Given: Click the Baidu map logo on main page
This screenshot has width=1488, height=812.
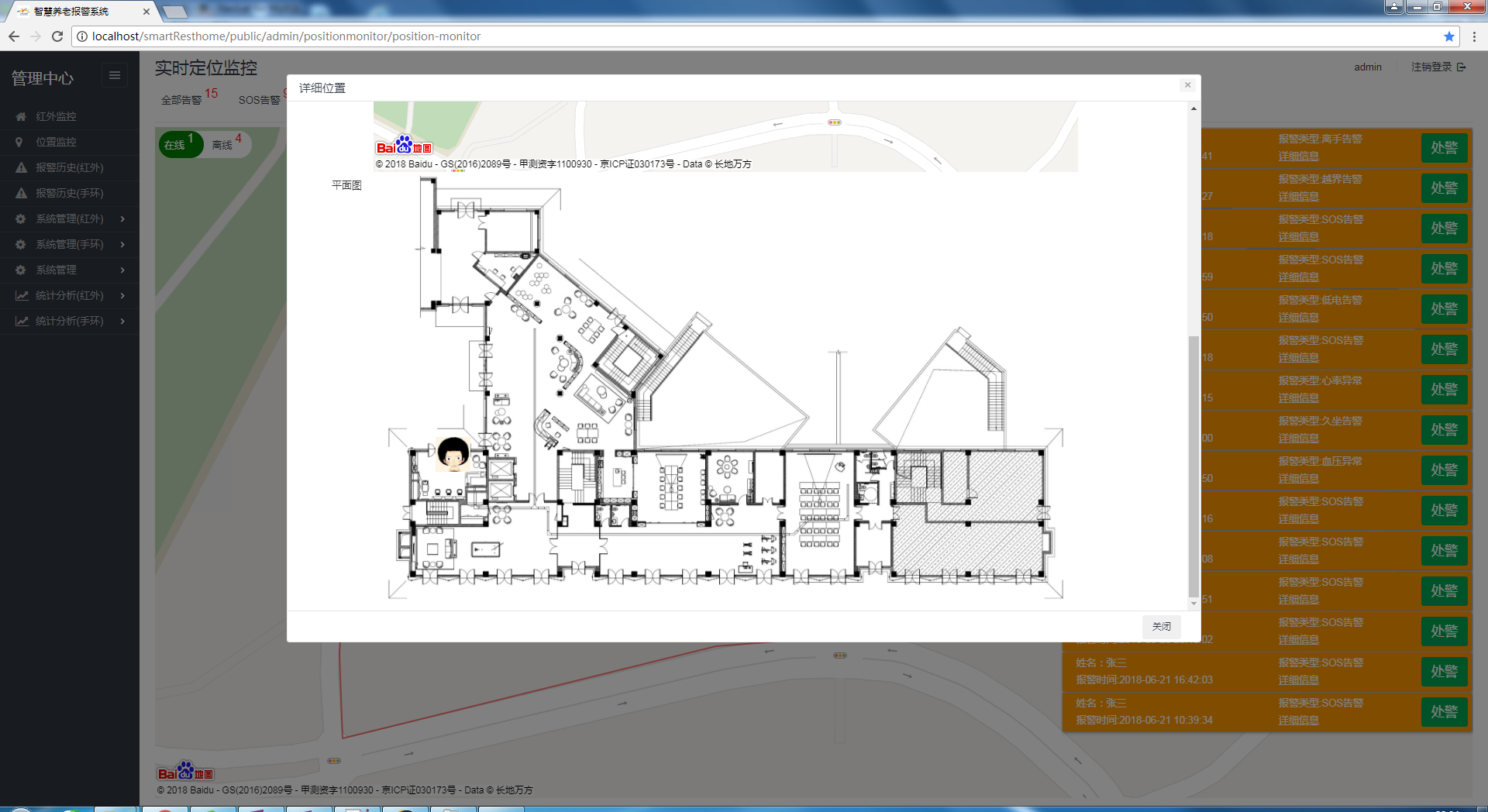Looking at the screenshot, I should point(185,771).
